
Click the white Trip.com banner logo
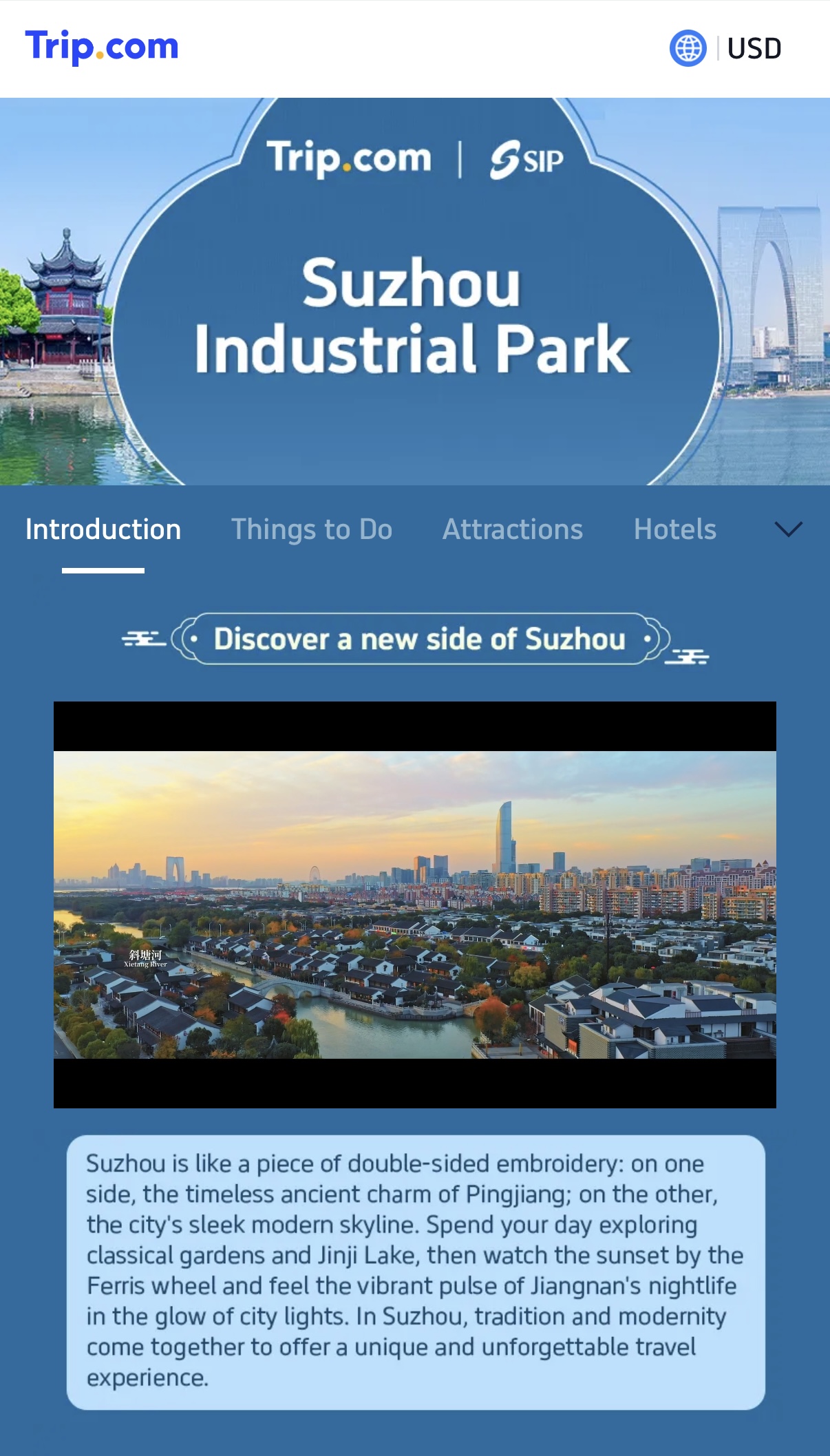348,158
